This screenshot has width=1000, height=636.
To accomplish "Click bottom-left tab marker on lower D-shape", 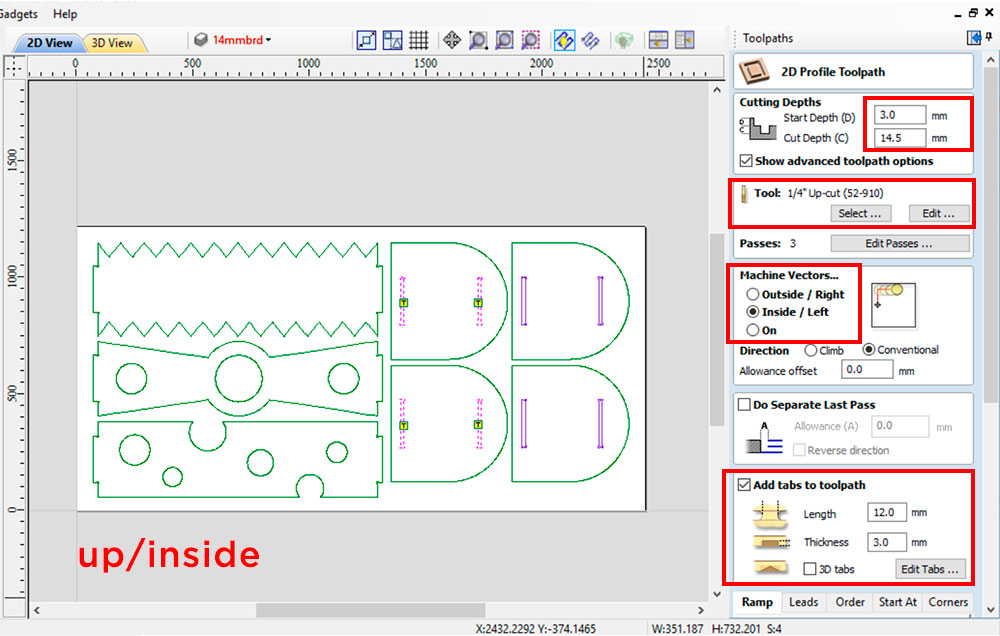I will coord(404,425).
